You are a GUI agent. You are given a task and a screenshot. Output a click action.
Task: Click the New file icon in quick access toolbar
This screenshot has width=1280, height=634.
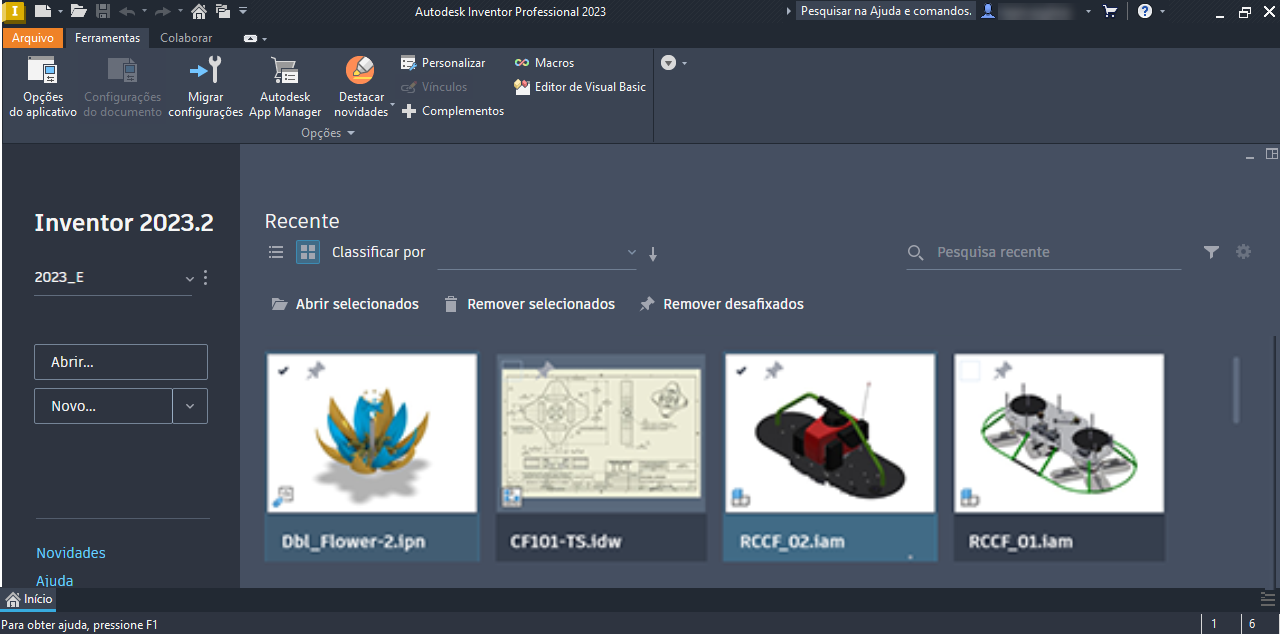[42, 12]
